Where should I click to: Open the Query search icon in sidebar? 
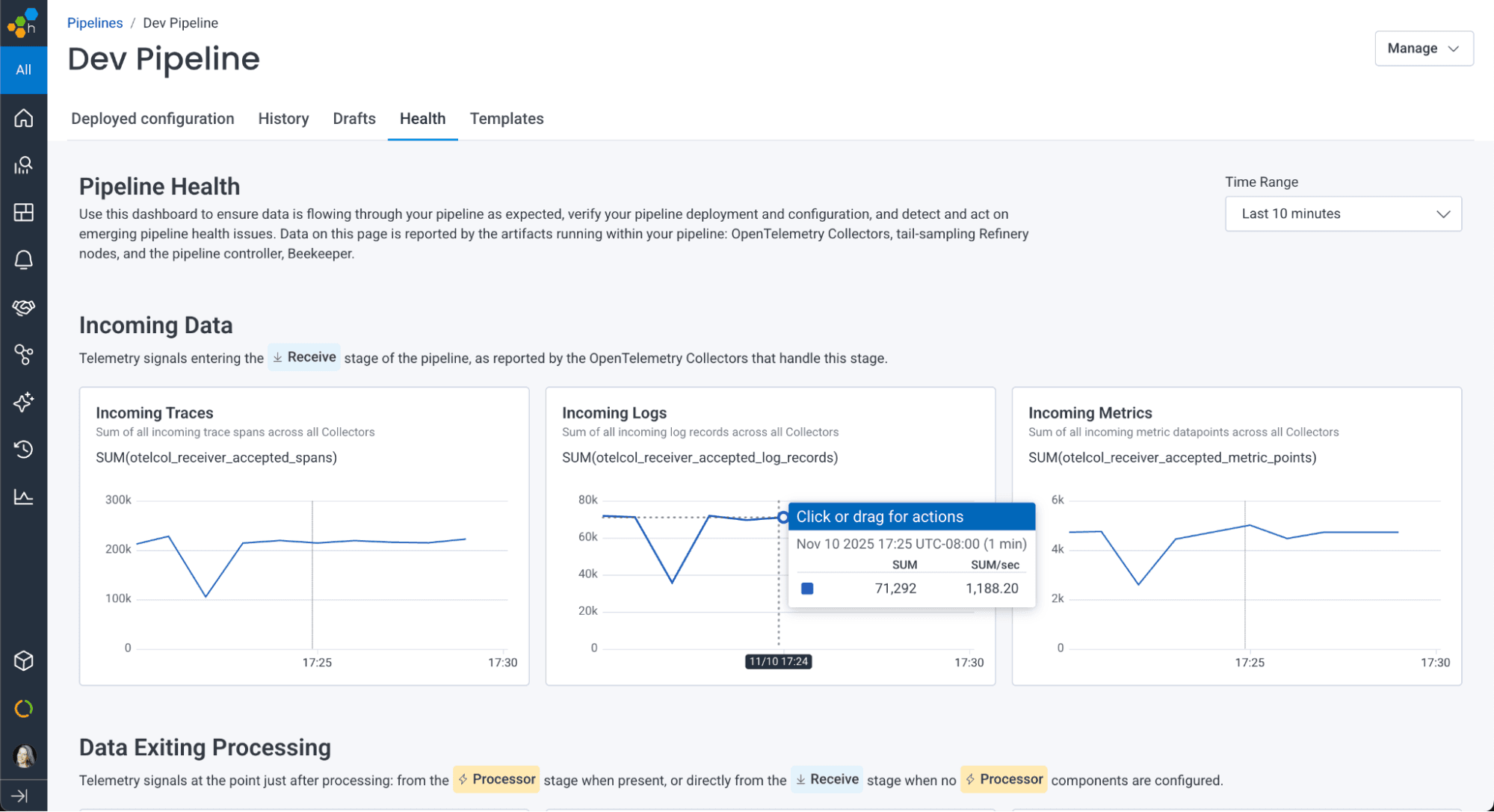tap(23, 165)
